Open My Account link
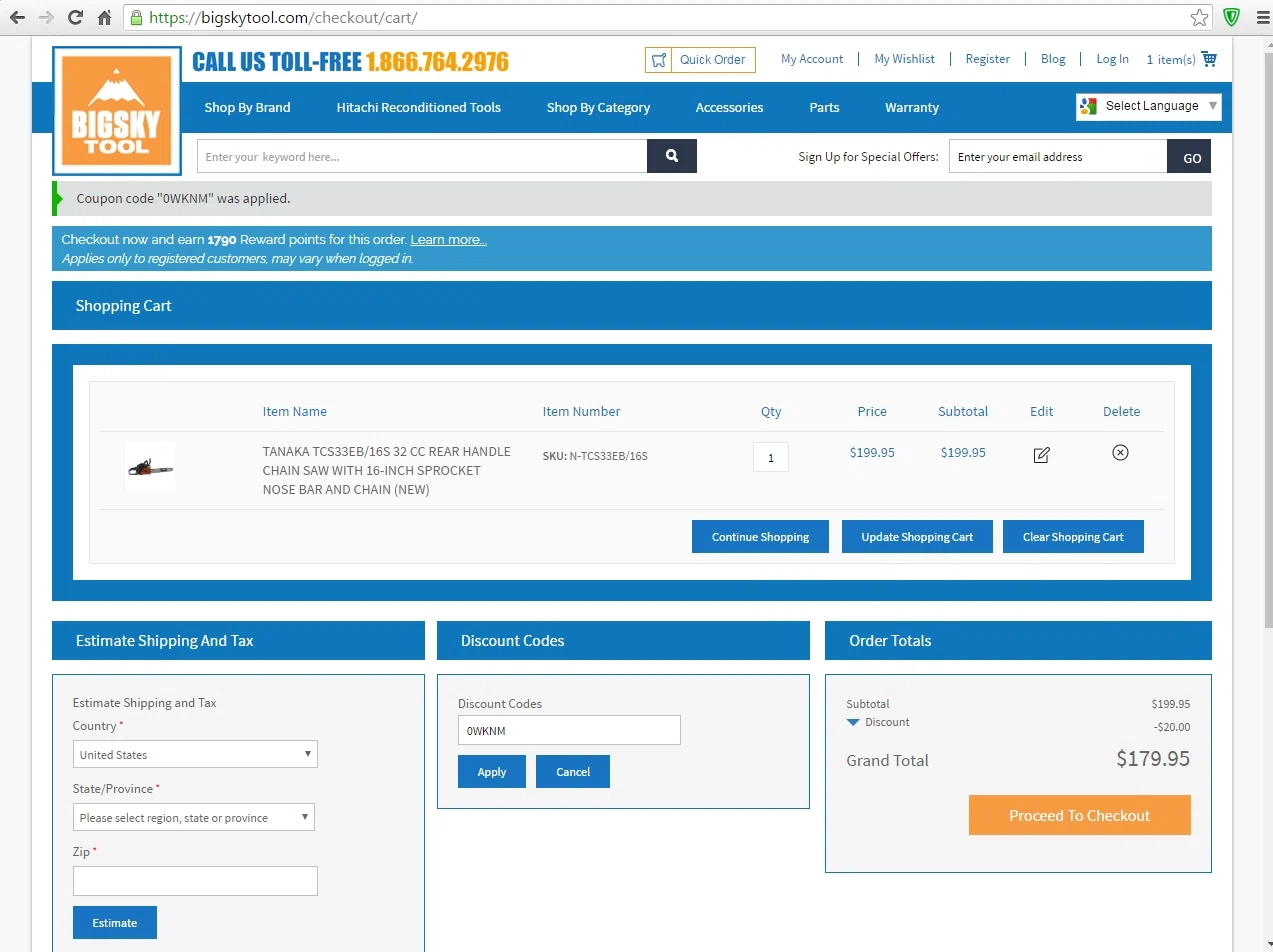Screen dimensions: 1273x952 coord(812,59)
